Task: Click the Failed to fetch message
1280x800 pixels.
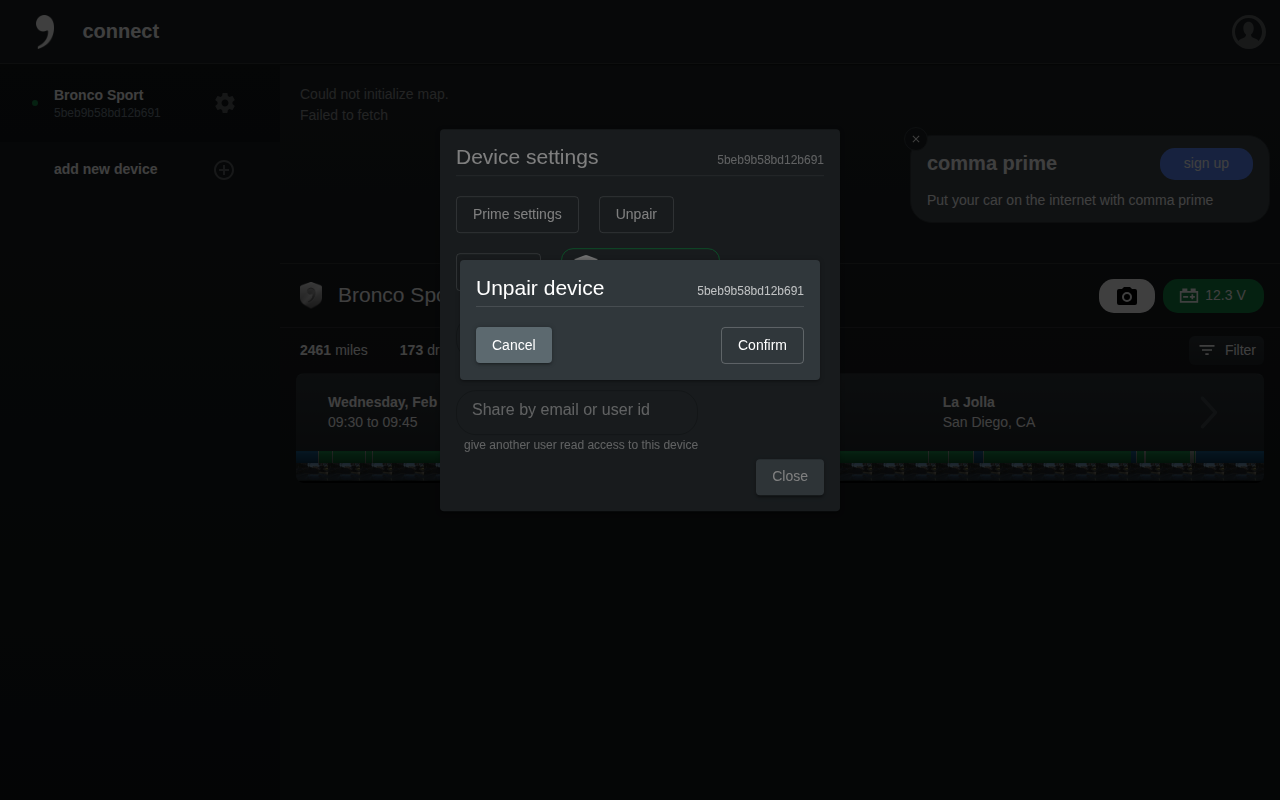Action: tap(344, 115)
